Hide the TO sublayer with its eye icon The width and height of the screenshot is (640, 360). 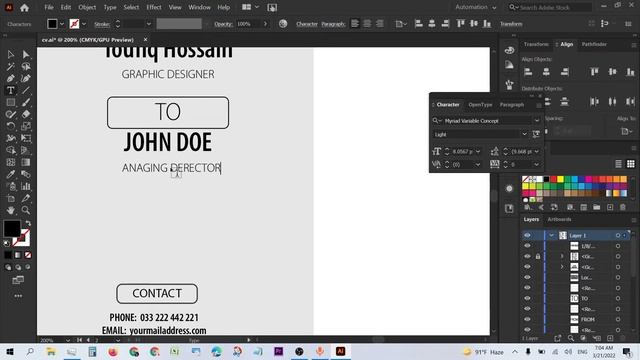coord(527,298)
